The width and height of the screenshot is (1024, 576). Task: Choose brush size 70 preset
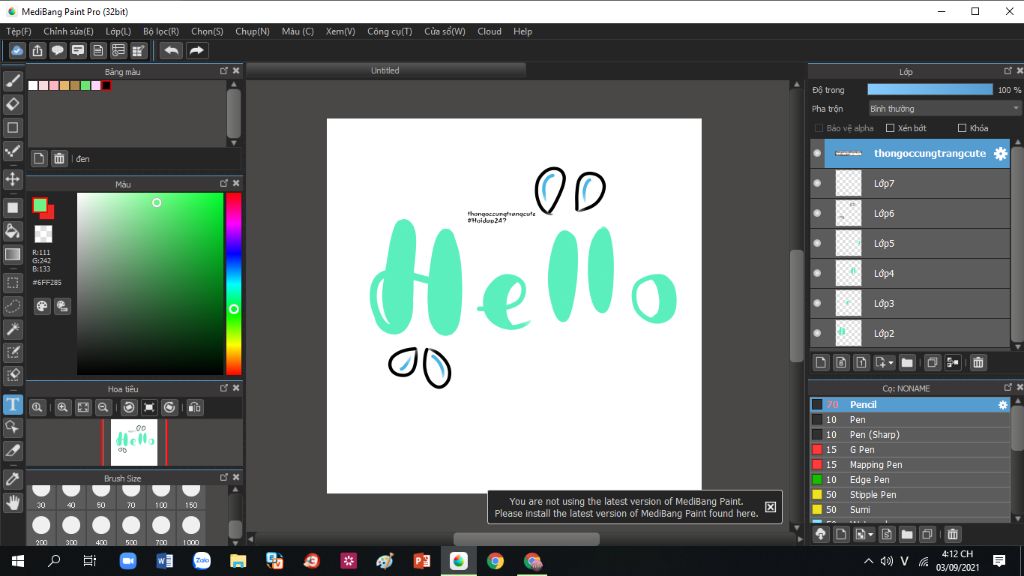tap(131, 496)
